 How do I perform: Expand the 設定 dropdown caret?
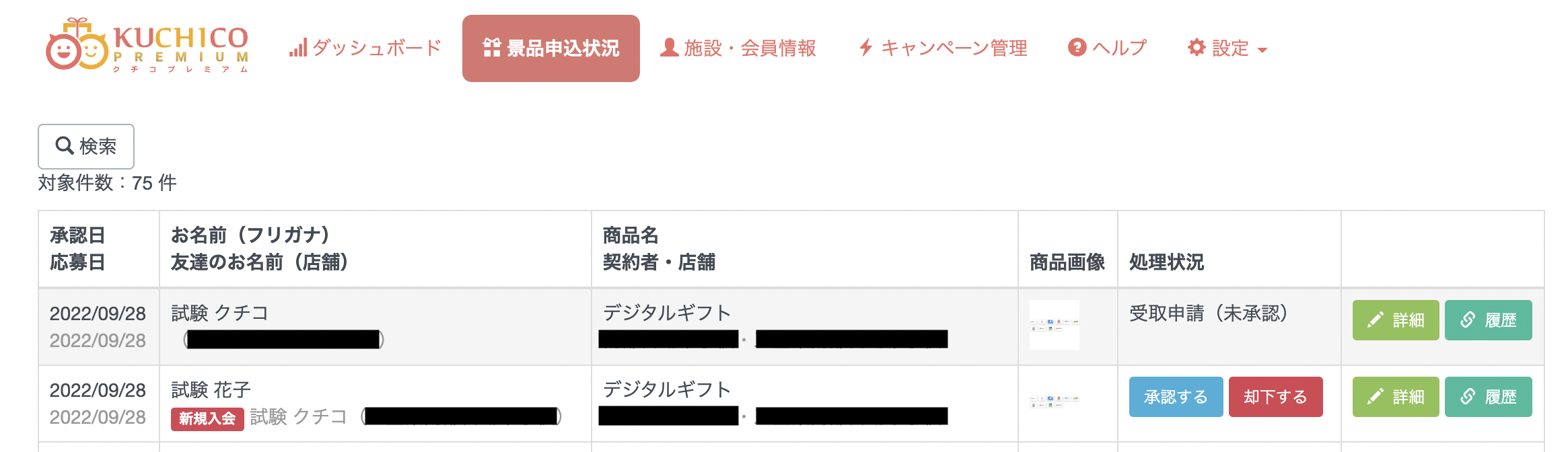[1262, 50]
